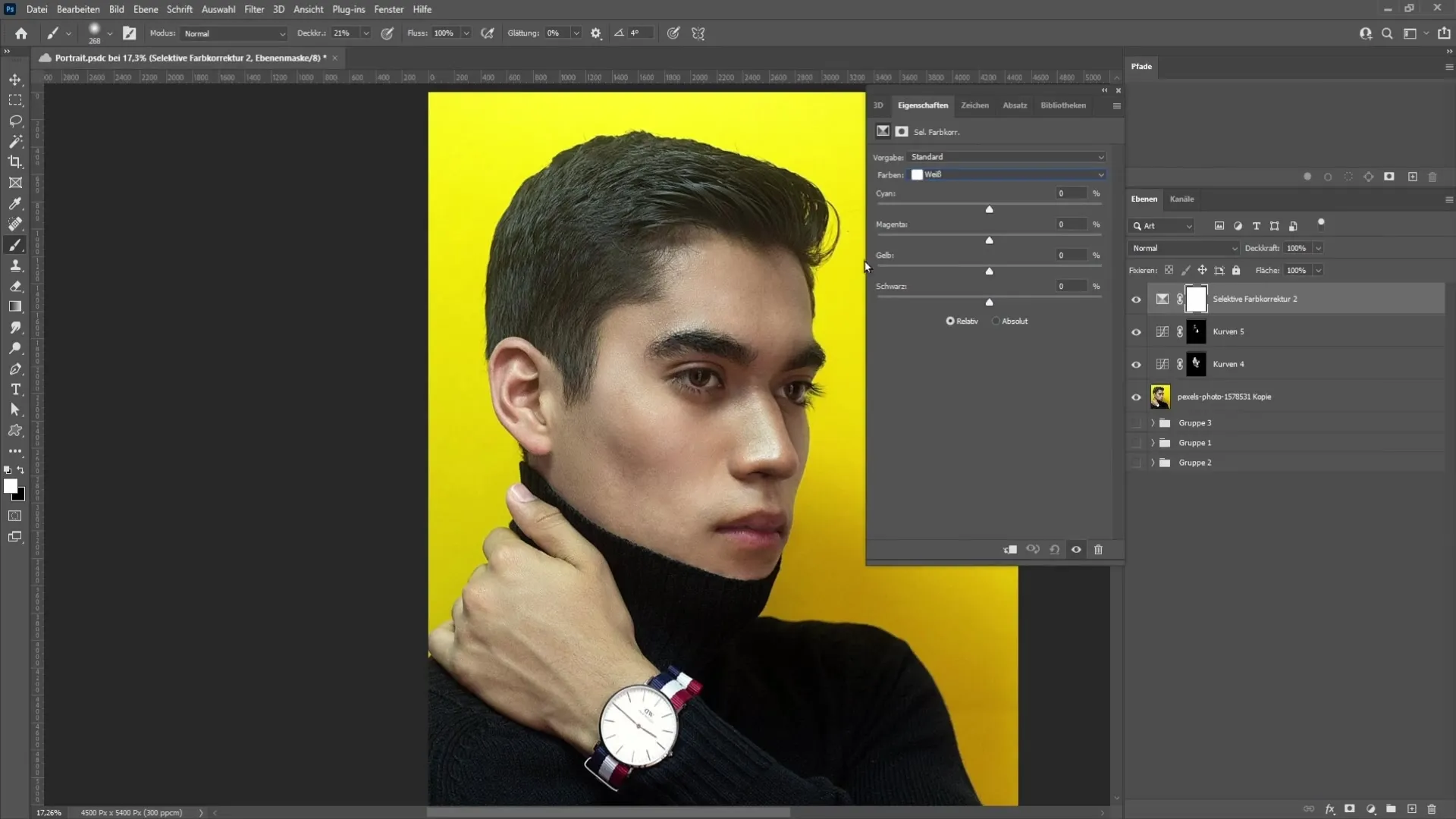Select the Brush tool in toolbar

15,244
